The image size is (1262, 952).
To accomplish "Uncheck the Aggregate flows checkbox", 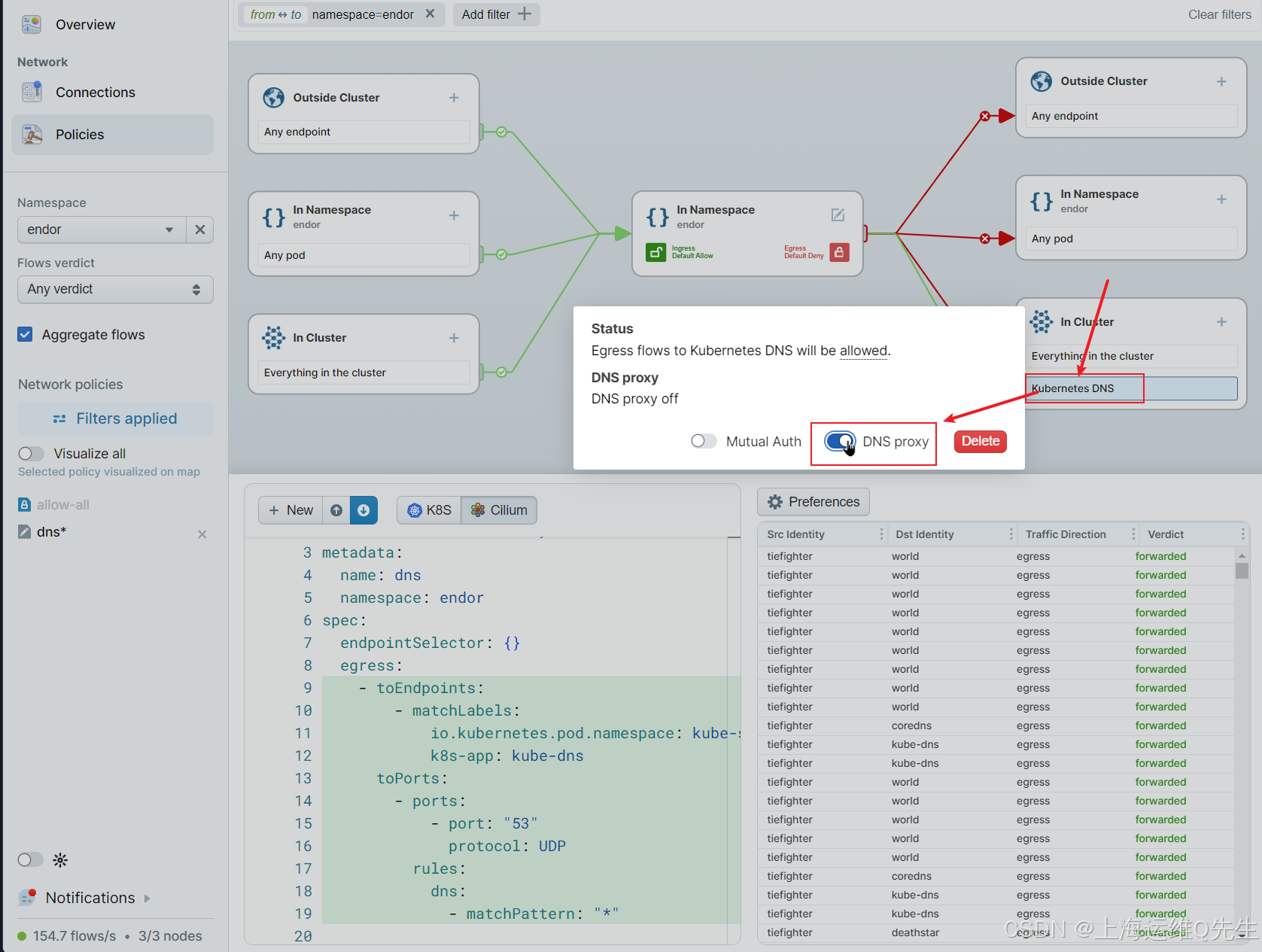I will click(x=26, y=334).
